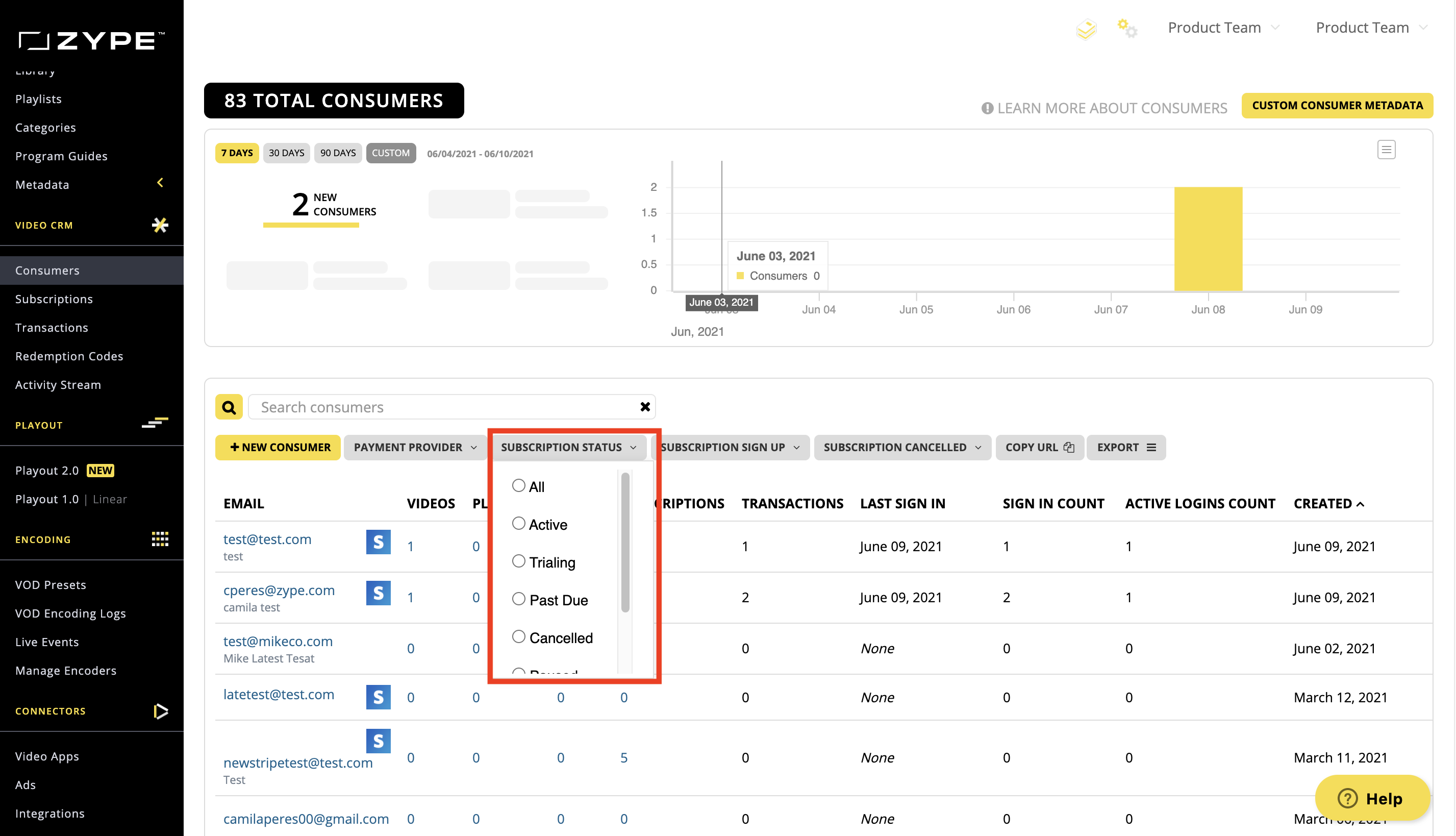Click the New Consumer button
The image size is (1456, 836).
click(x=278, y=447)
